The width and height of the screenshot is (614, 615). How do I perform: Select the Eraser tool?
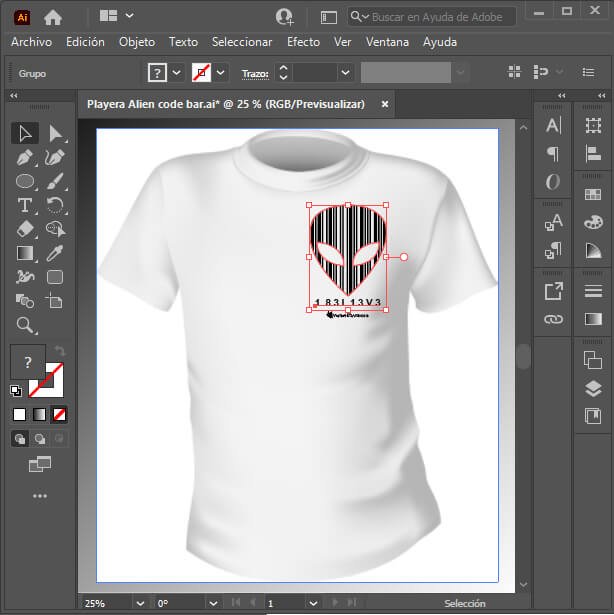[25, 229]
